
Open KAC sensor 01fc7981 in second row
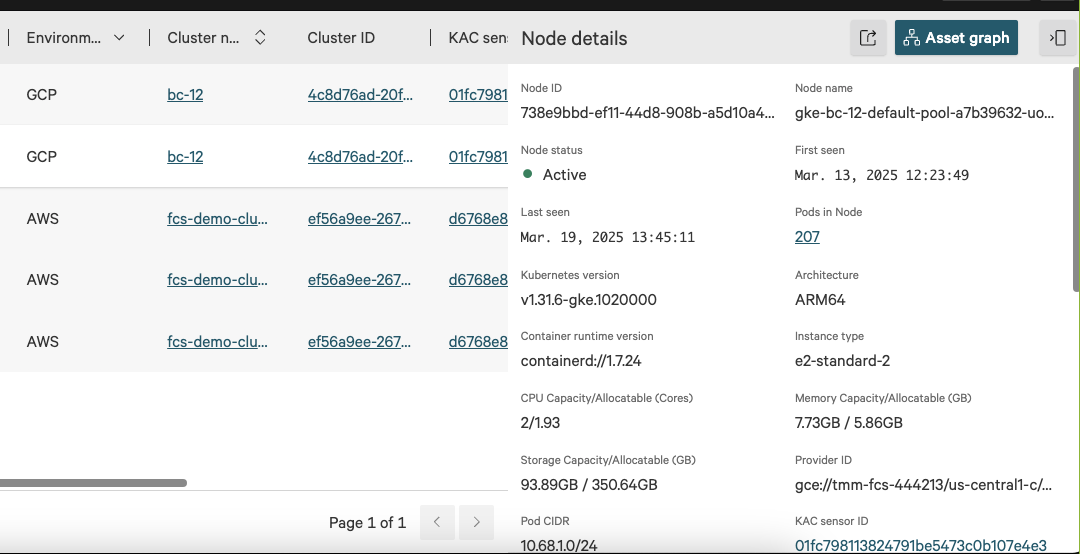click(478, 157)
